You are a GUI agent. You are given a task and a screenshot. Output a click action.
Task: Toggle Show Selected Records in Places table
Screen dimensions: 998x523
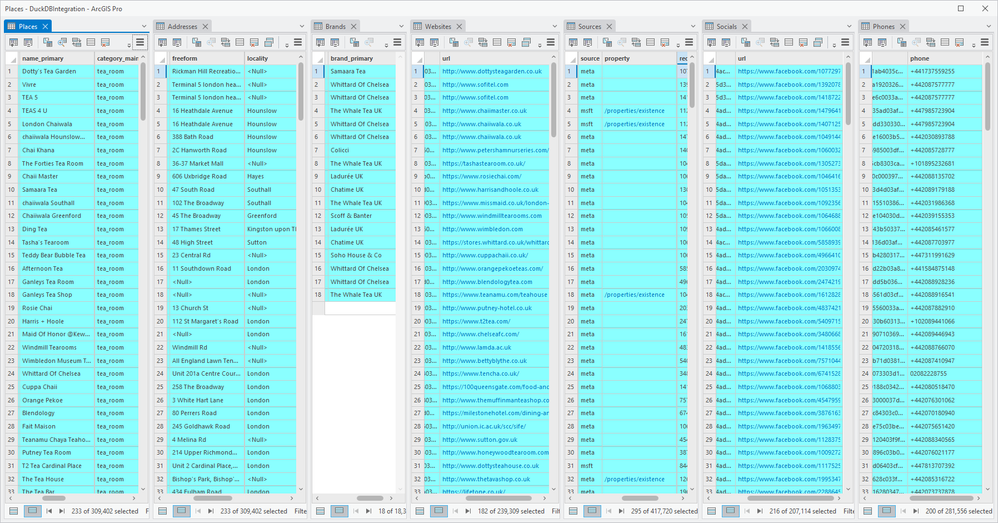(32, 511)
